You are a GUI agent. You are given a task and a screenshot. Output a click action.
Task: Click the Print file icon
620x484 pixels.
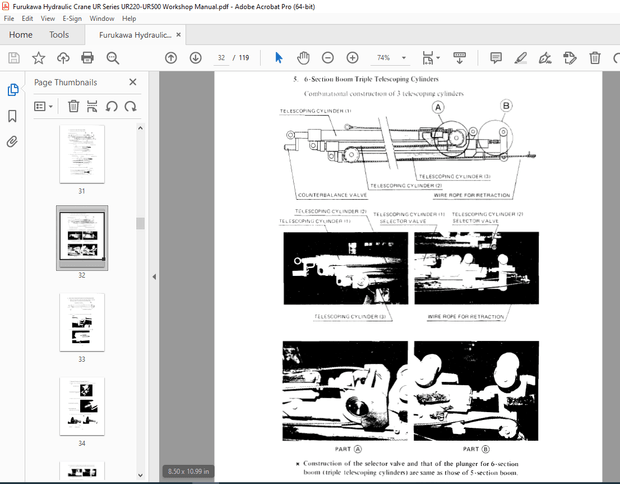tap(87, 58)
